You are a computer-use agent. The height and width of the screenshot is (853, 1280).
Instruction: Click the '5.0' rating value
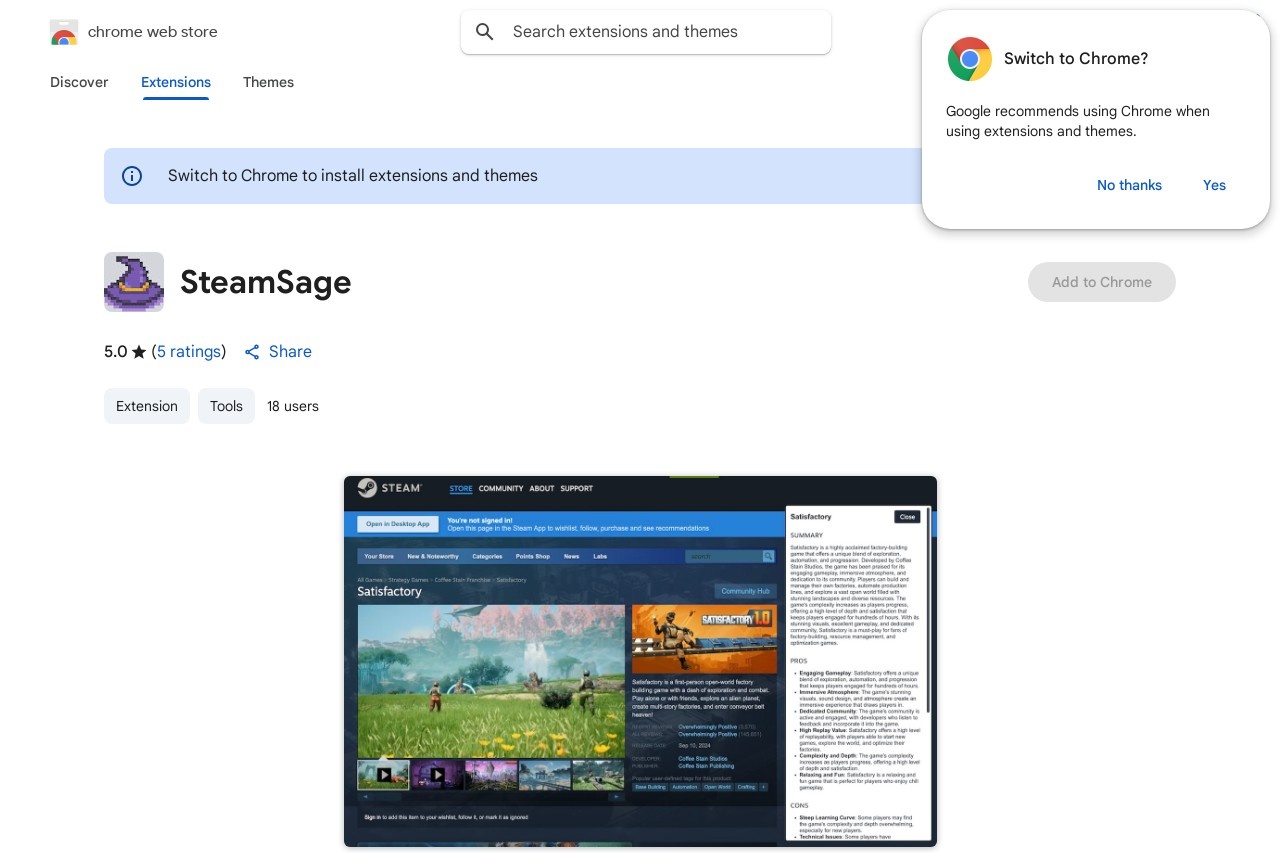click(115, 352)
